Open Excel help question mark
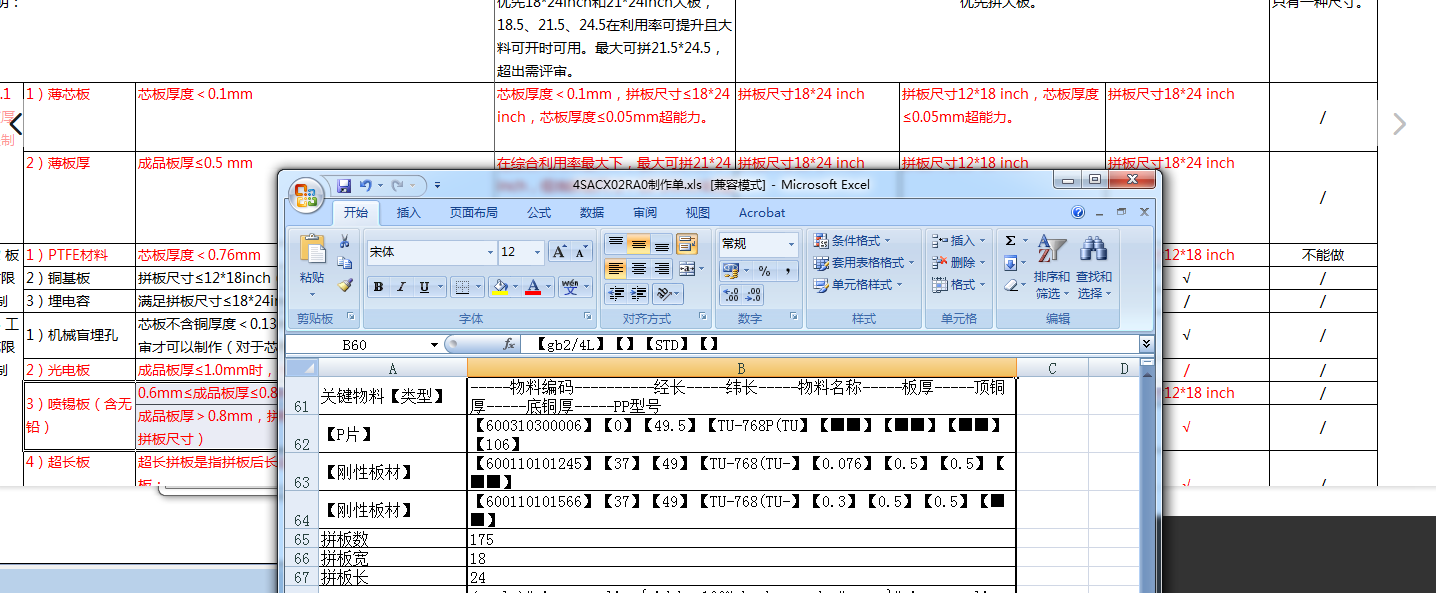1436x593 pixels. tap(1078, 212)
